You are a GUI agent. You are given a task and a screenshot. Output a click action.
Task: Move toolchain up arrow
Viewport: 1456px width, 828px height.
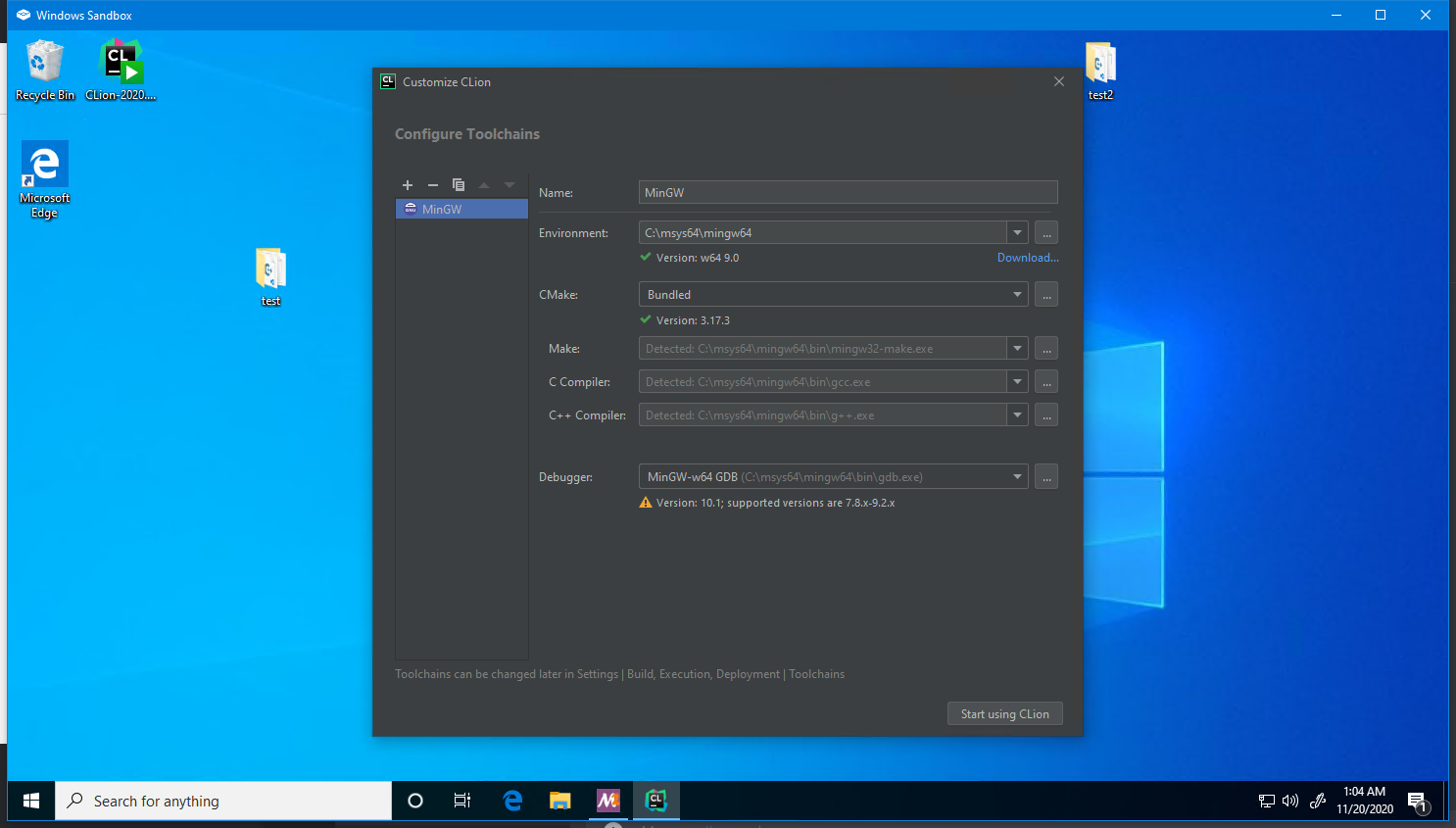(x=484, y=185)
